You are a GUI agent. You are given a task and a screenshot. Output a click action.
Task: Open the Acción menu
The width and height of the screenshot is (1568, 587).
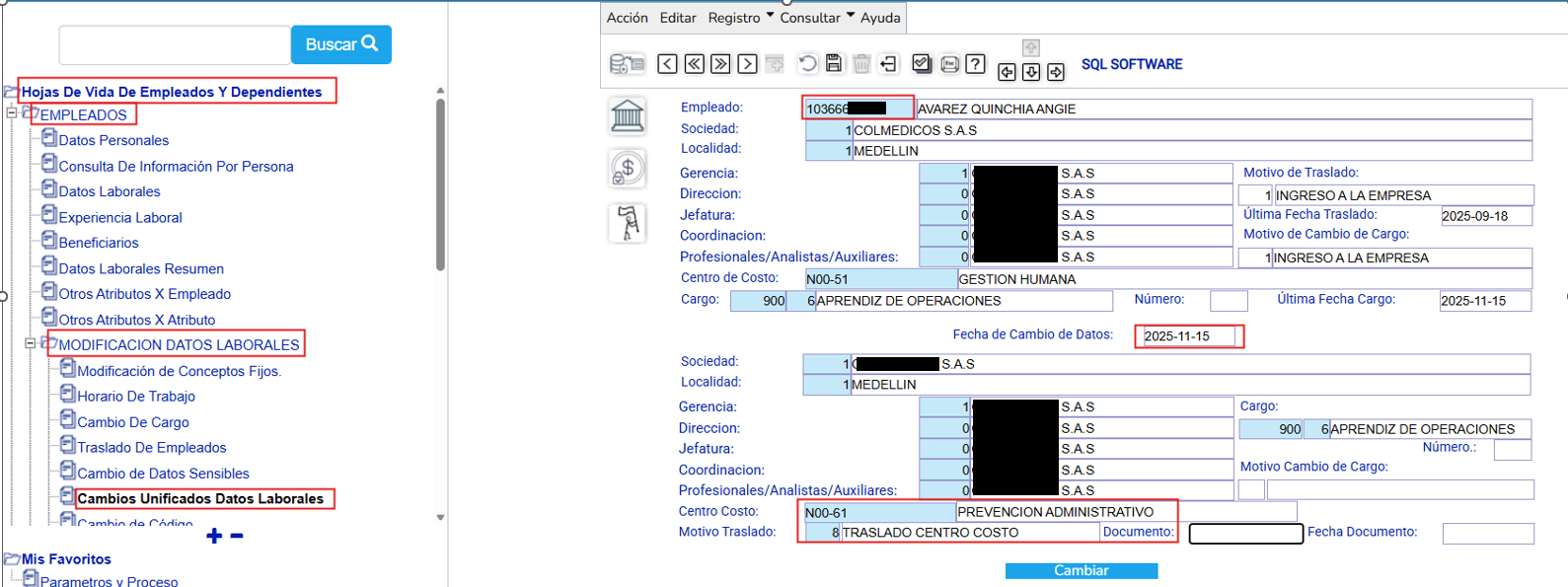coord(627,18)
